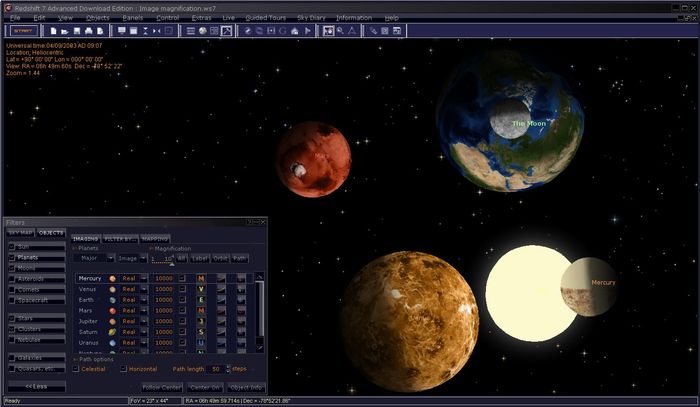The width and height of the screenshot is (700, 407).
Task: Click the open folder toolbar icon
Action: (65, 31)
